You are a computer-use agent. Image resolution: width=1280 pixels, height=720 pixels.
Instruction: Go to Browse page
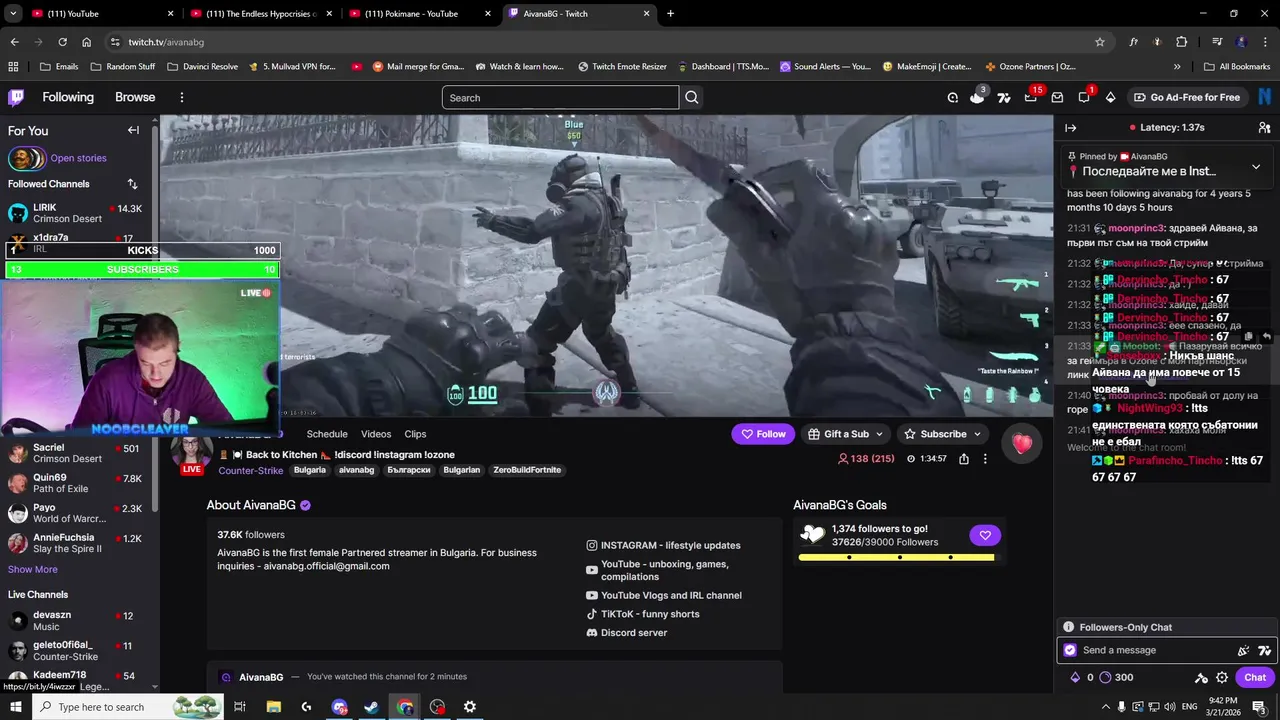[135, 97]
